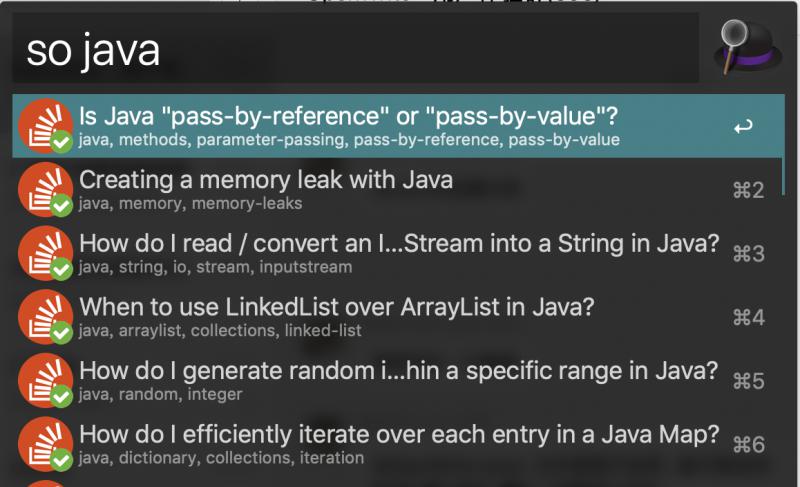Click Stack Overflow icon beside memory leak result

(x=45, y=190)
